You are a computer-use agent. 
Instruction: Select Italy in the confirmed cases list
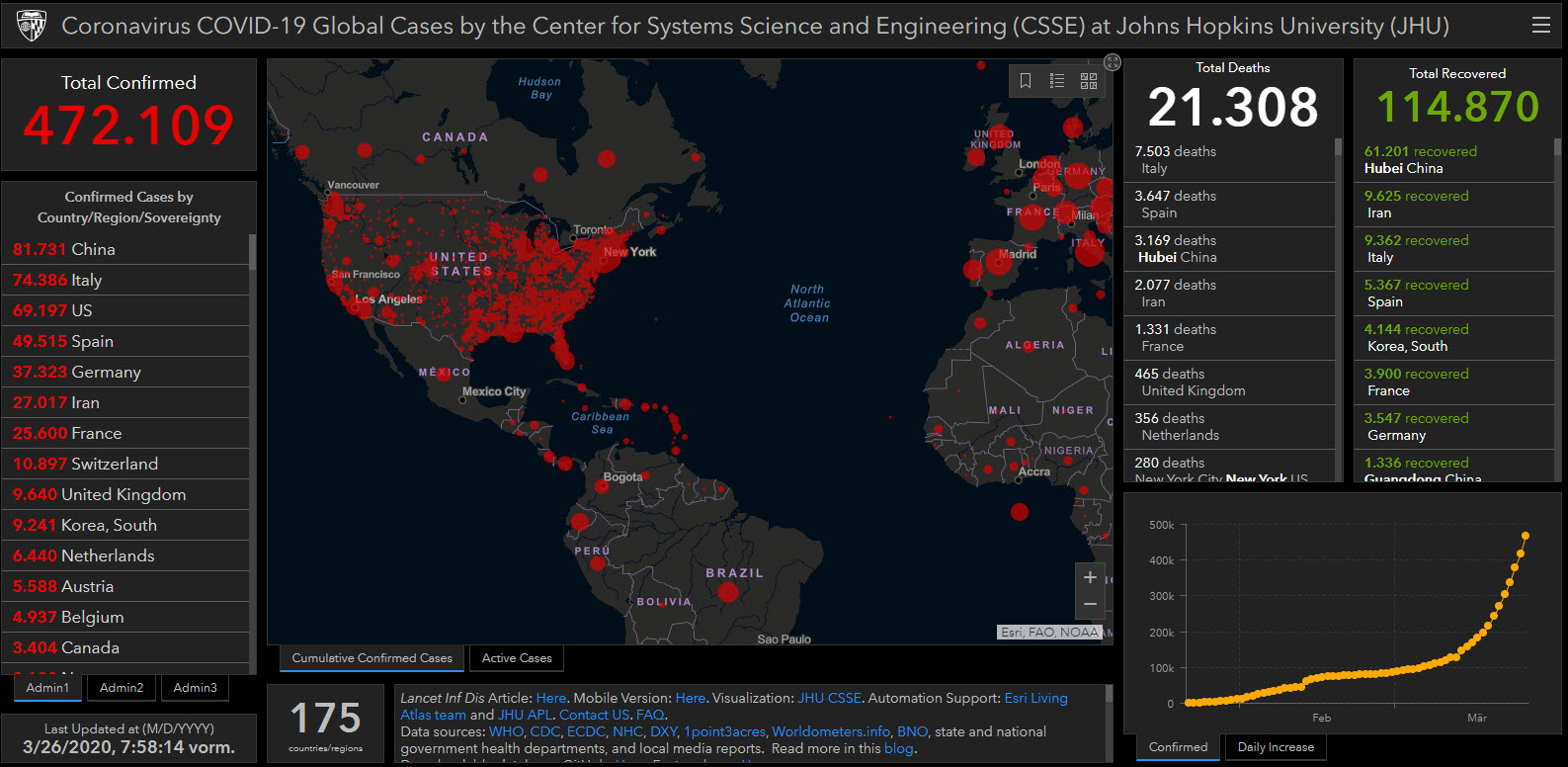coord(57,281)
